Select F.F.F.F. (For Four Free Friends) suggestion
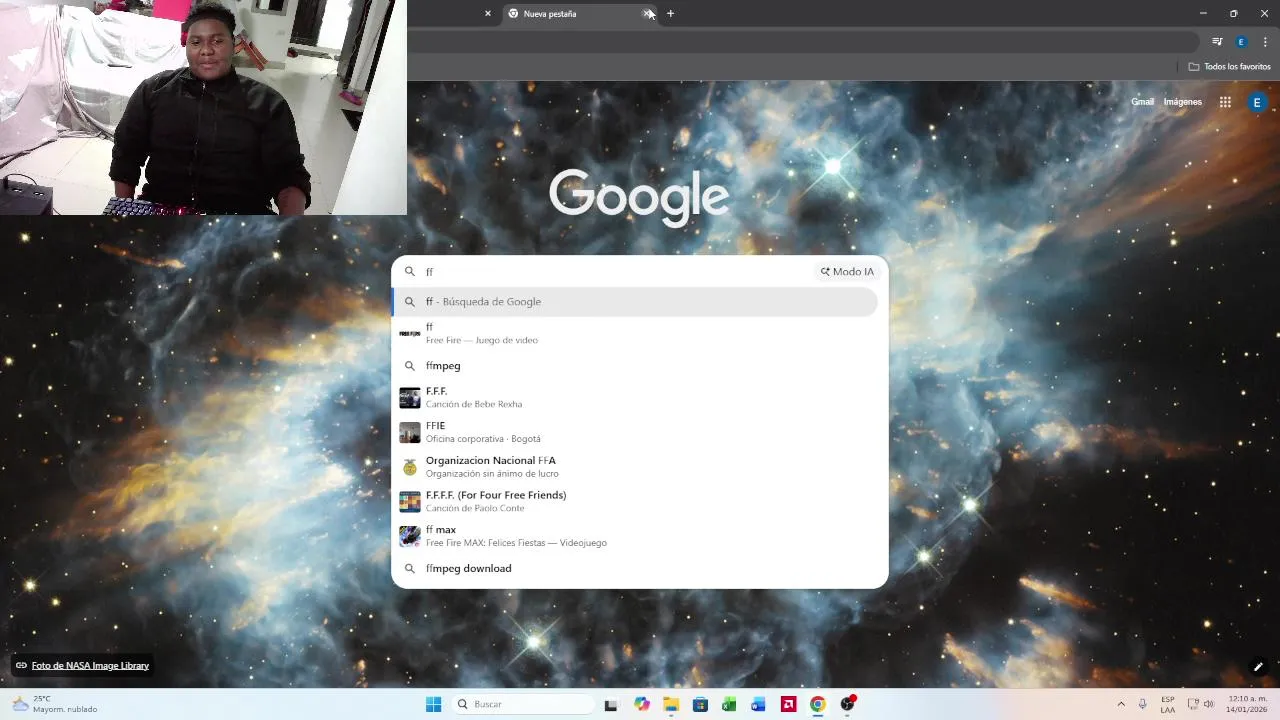1280x720 pixels. (635, 501)
